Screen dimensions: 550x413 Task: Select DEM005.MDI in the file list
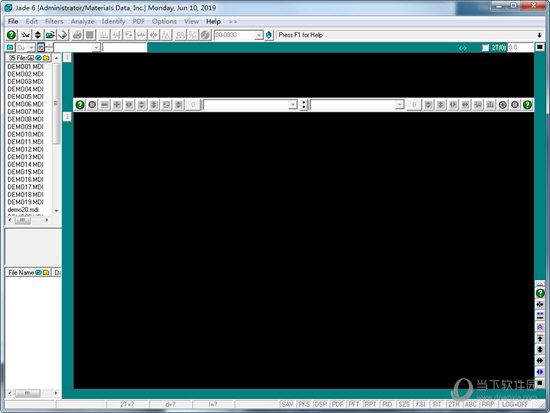pos(25,96)
